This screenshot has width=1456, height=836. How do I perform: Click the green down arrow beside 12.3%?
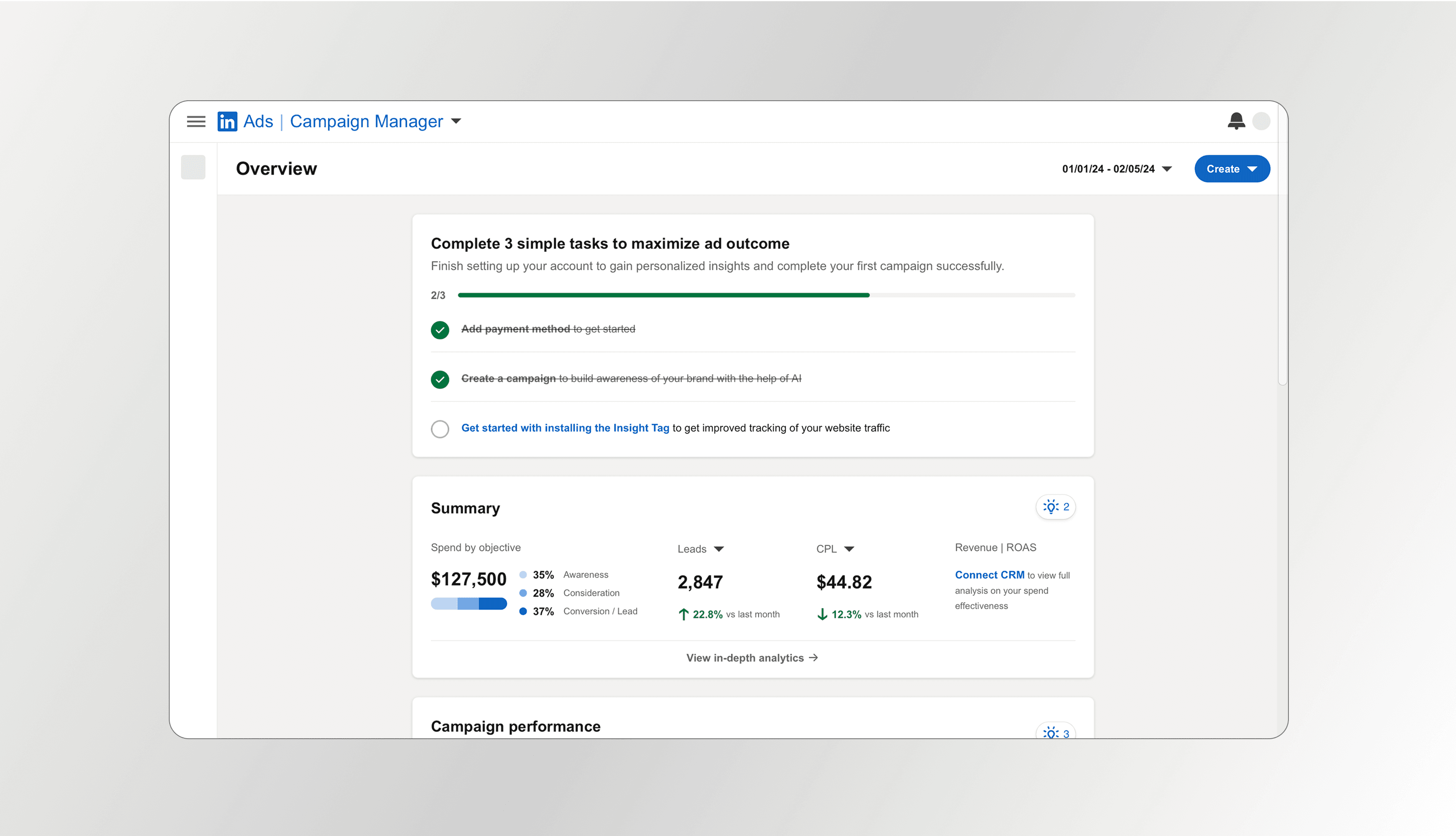[822, 615]
